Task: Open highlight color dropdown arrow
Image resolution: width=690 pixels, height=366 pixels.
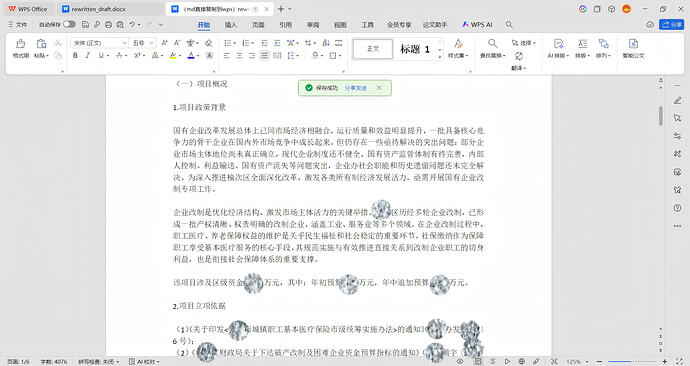Action: pyautogui.click(x=180, y=56)
